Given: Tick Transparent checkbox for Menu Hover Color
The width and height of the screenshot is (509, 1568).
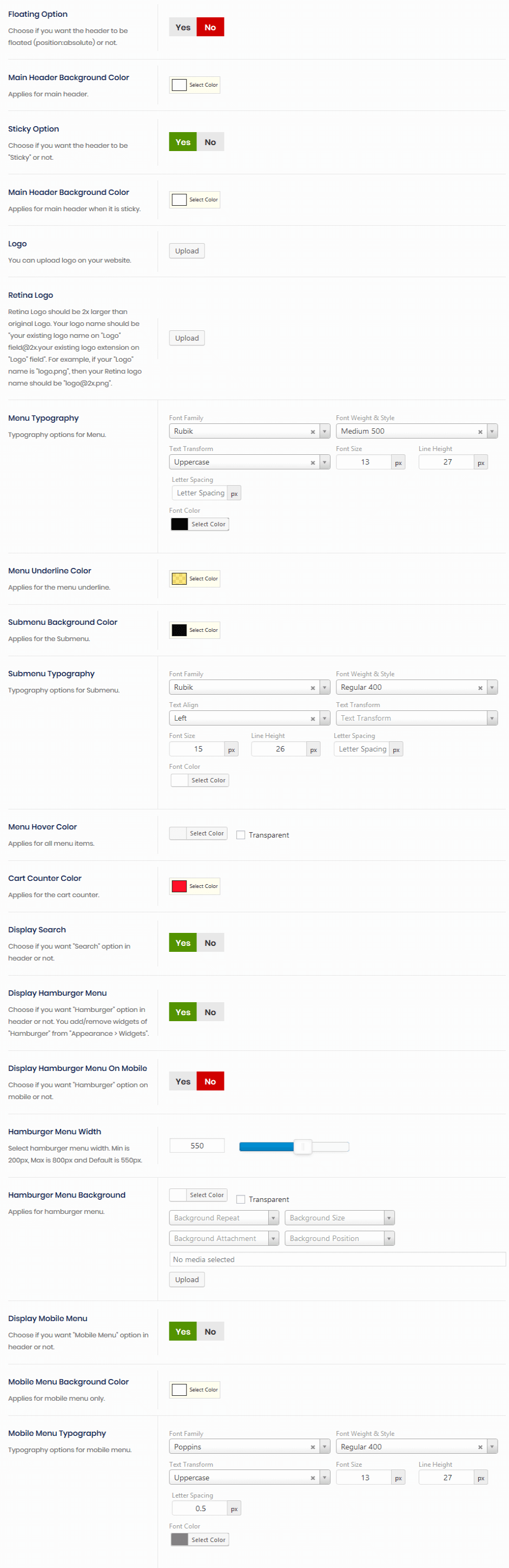Looking at the screenshot, I should coord(241,835).
